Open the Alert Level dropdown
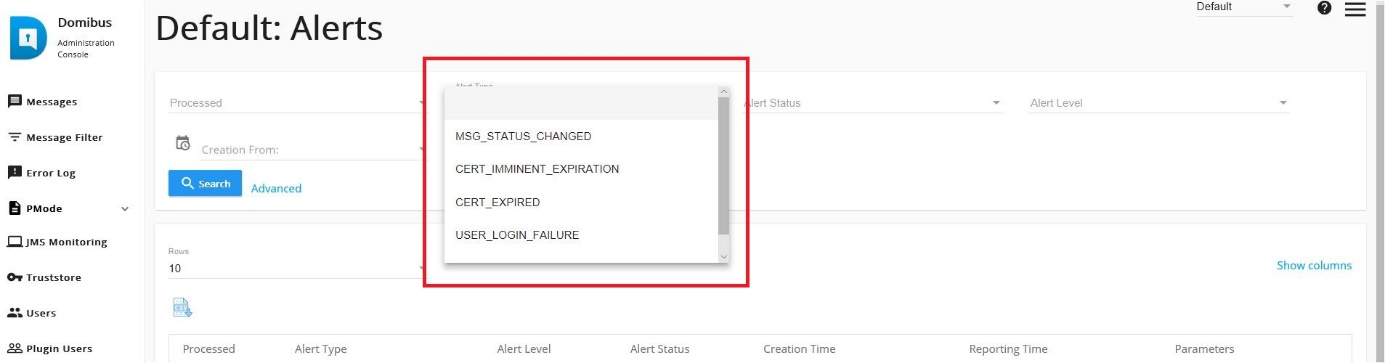This screenshot has width=1385, height=363. (1159, 103)
